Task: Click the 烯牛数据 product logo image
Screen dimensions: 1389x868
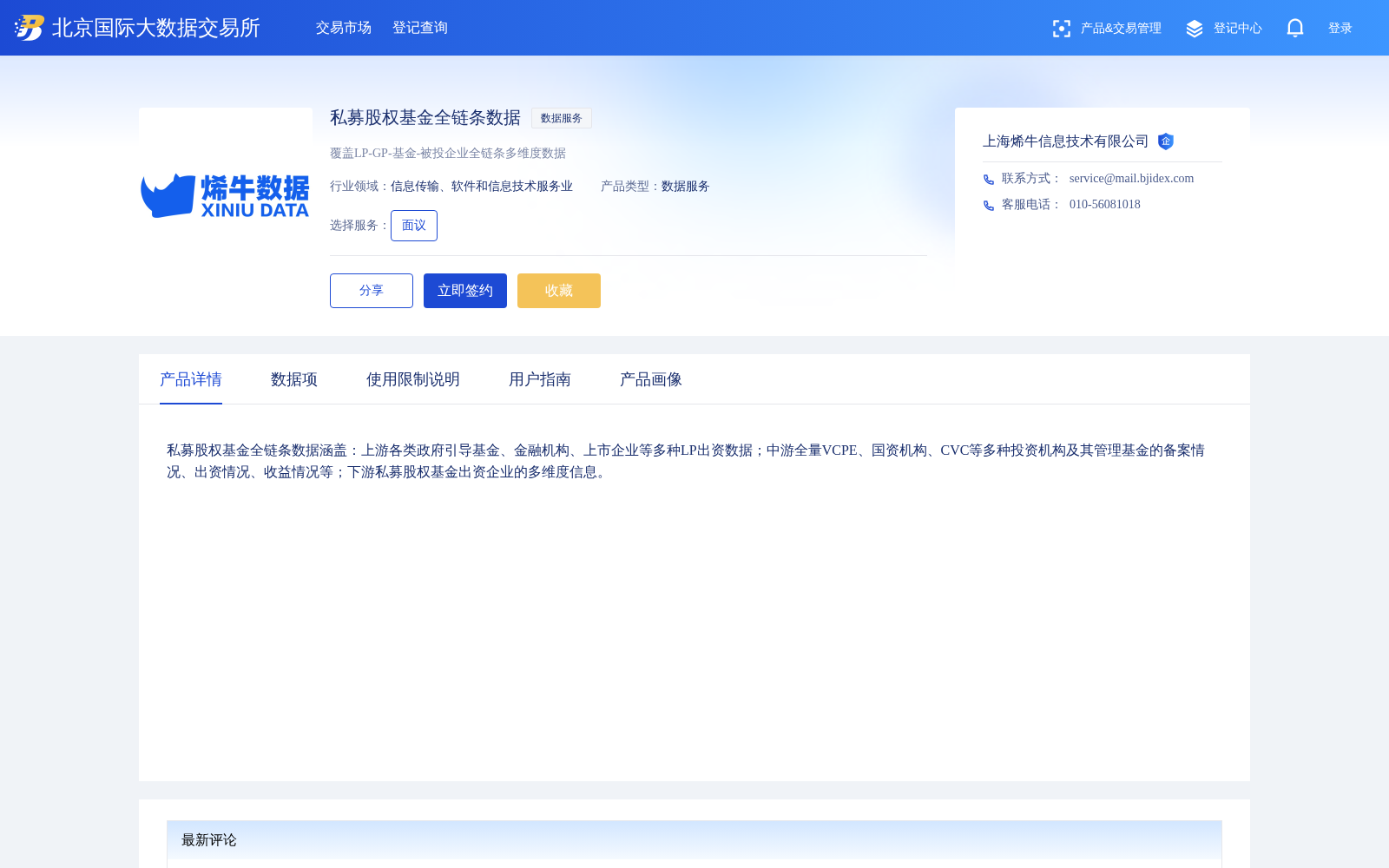Action: (x=226, y=194)
